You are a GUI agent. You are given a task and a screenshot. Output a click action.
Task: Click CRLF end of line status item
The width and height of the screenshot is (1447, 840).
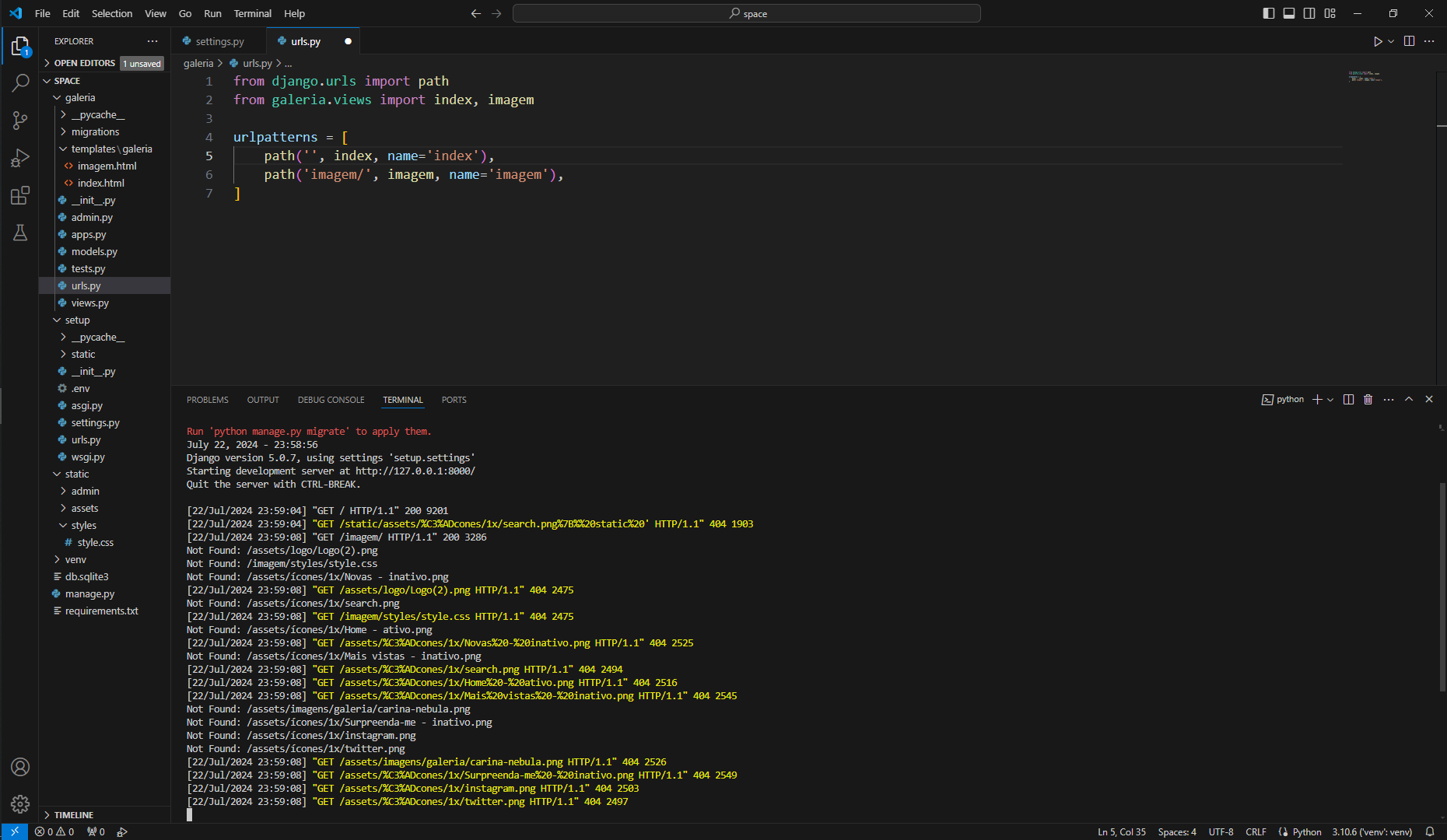click(x=1256, y=831)
